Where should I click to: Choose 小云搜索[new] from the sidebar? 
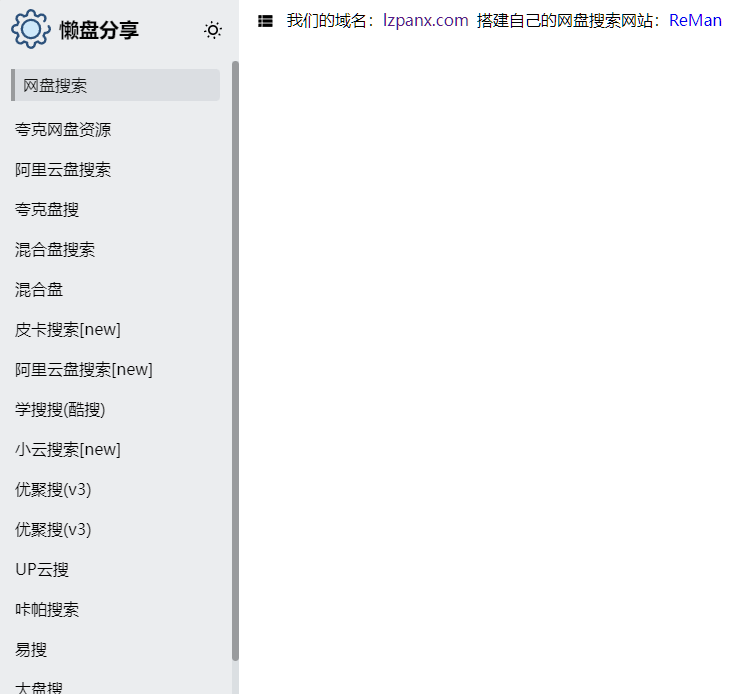(x=68, y=450)
